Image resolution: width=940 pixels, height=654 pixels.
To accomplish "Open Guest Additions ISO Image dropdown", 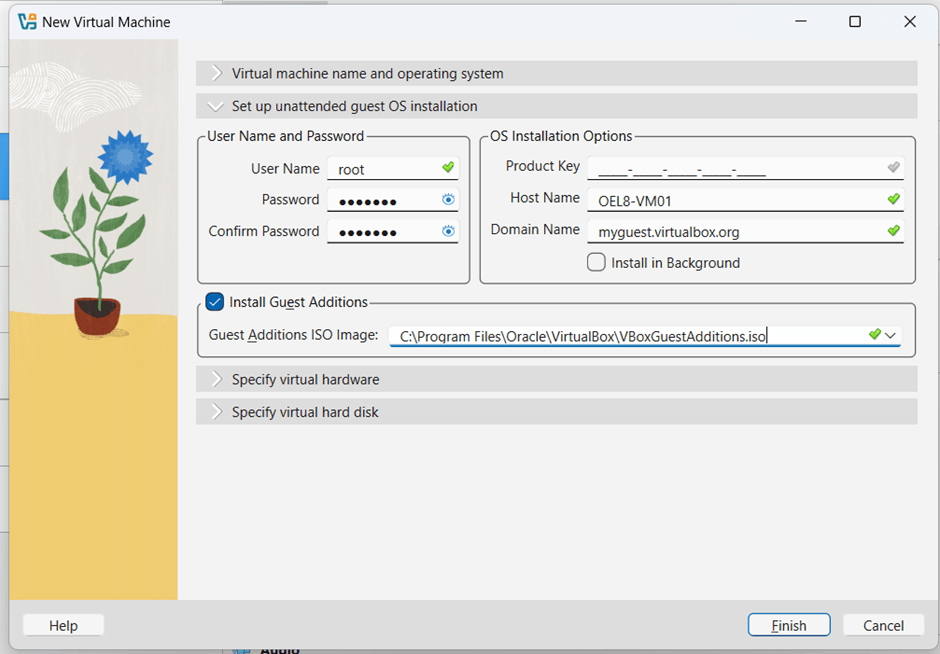I will (x=890, y=336).
